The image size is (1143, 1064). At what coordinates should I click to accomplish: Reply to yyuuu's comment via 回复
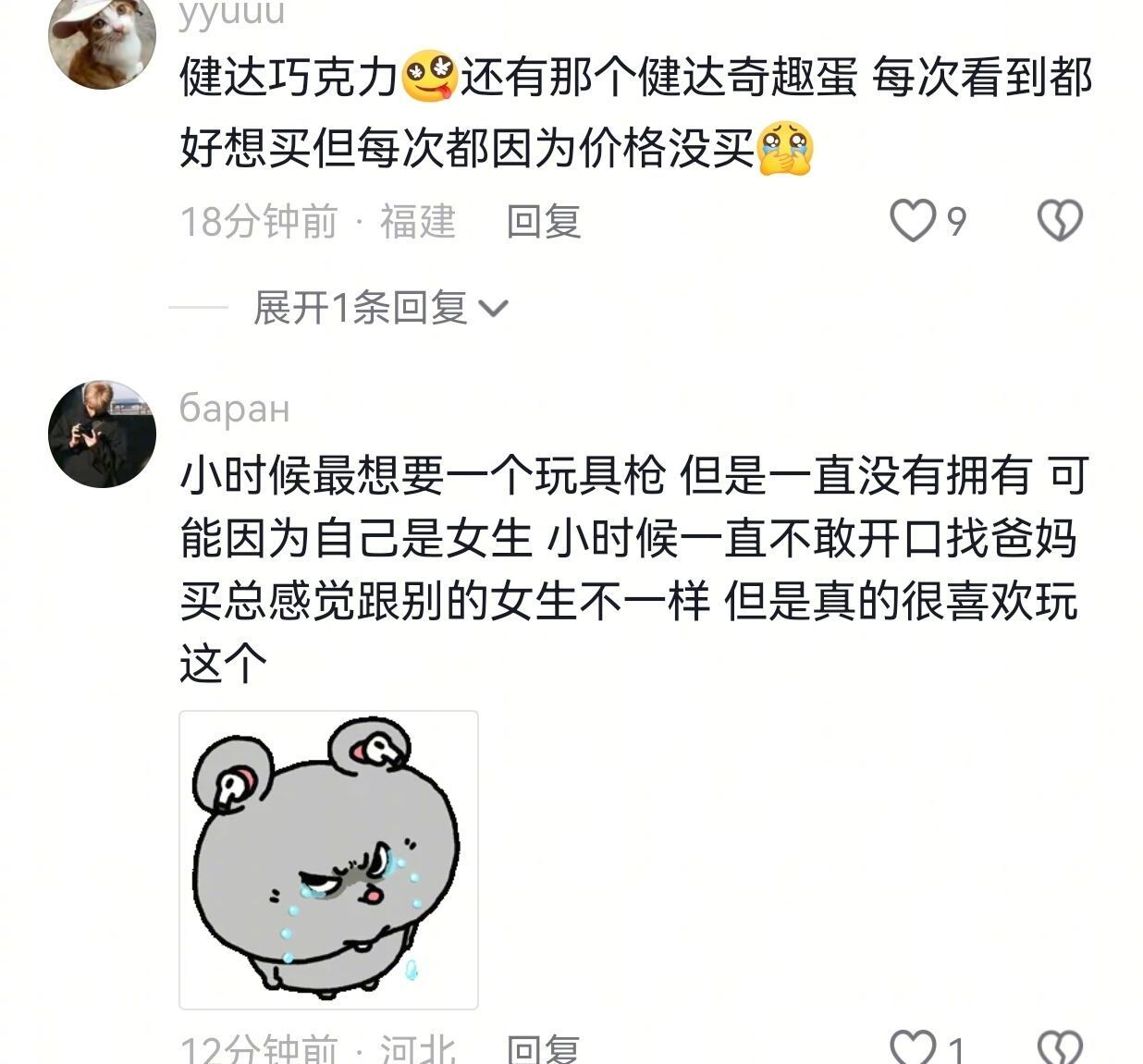coord(544,221)
